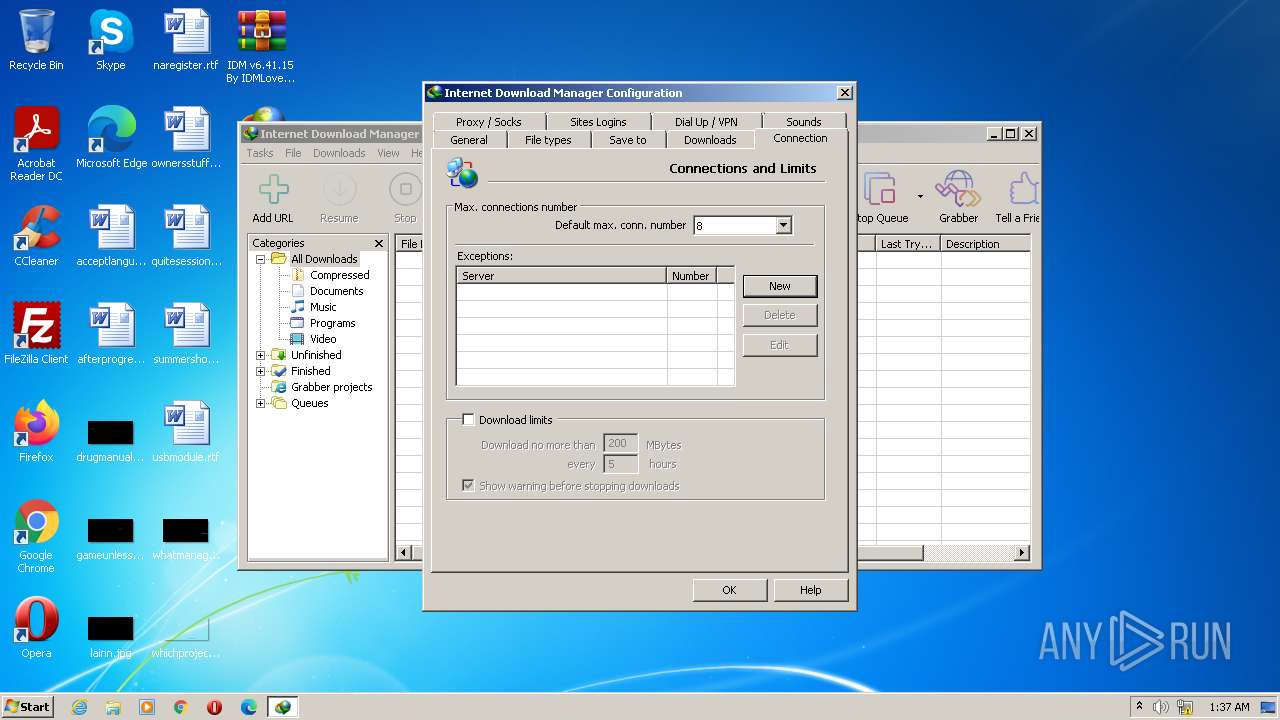The height and width of the screenshot is (720, 1280).
Task: Collapse the All Downloads tree node
Action: coord(261,259)
